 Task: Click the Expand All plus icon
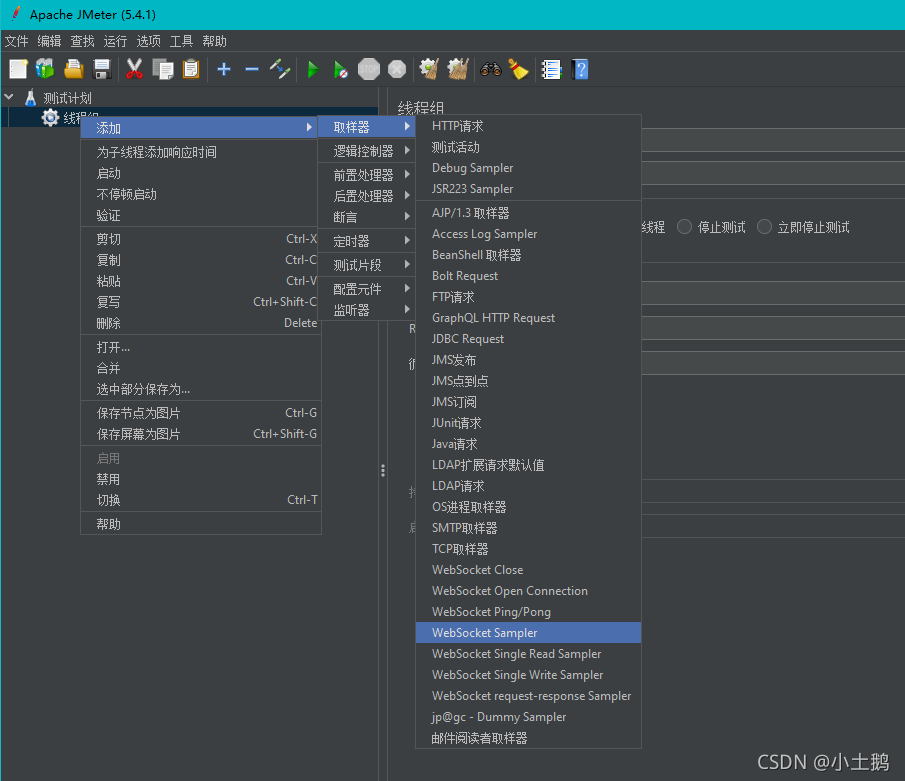point(224,69)
